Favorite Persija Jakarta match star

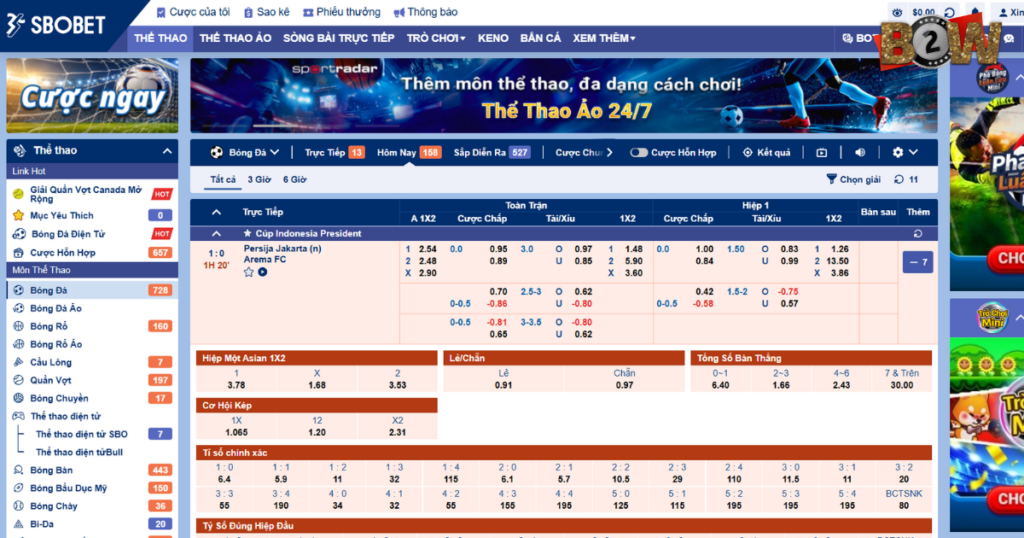[249, 272]
